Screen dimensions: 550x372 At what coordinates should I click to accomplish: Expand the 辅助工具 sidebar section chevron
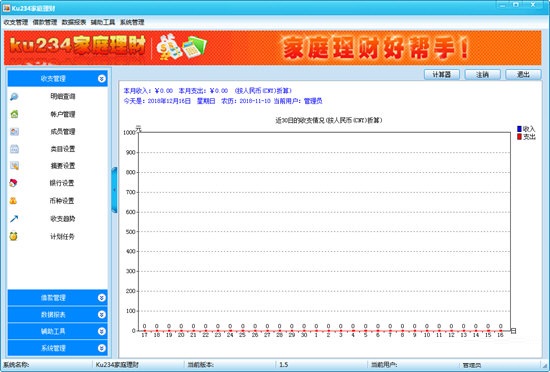[102, 331]
